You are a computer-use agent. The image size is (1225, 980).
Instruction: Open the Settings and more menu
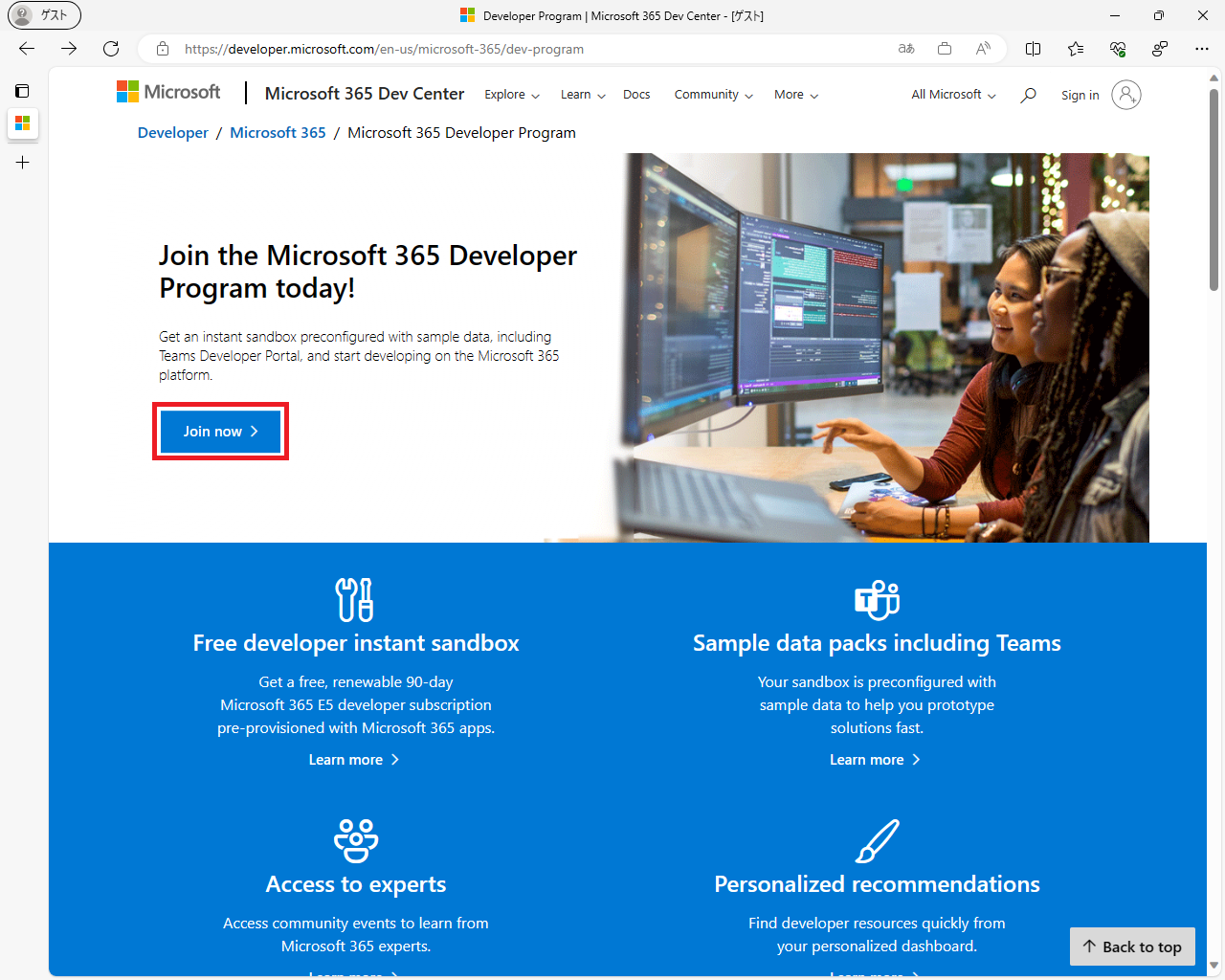click(x=1202, y=49)
